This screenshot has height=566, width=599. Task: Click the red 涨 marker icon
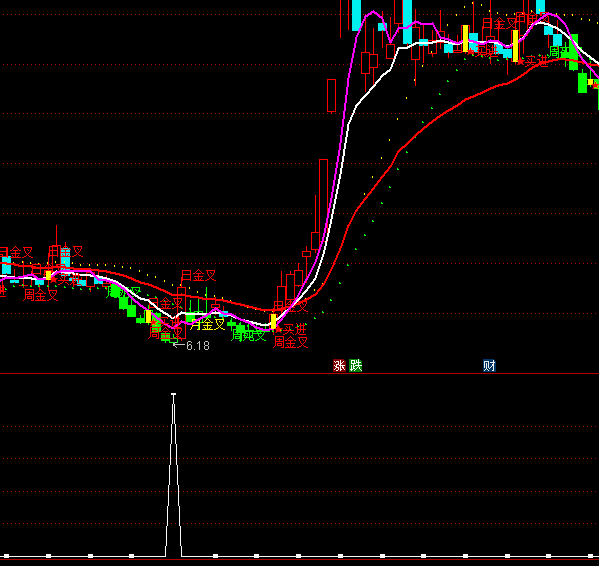point(339,365)
